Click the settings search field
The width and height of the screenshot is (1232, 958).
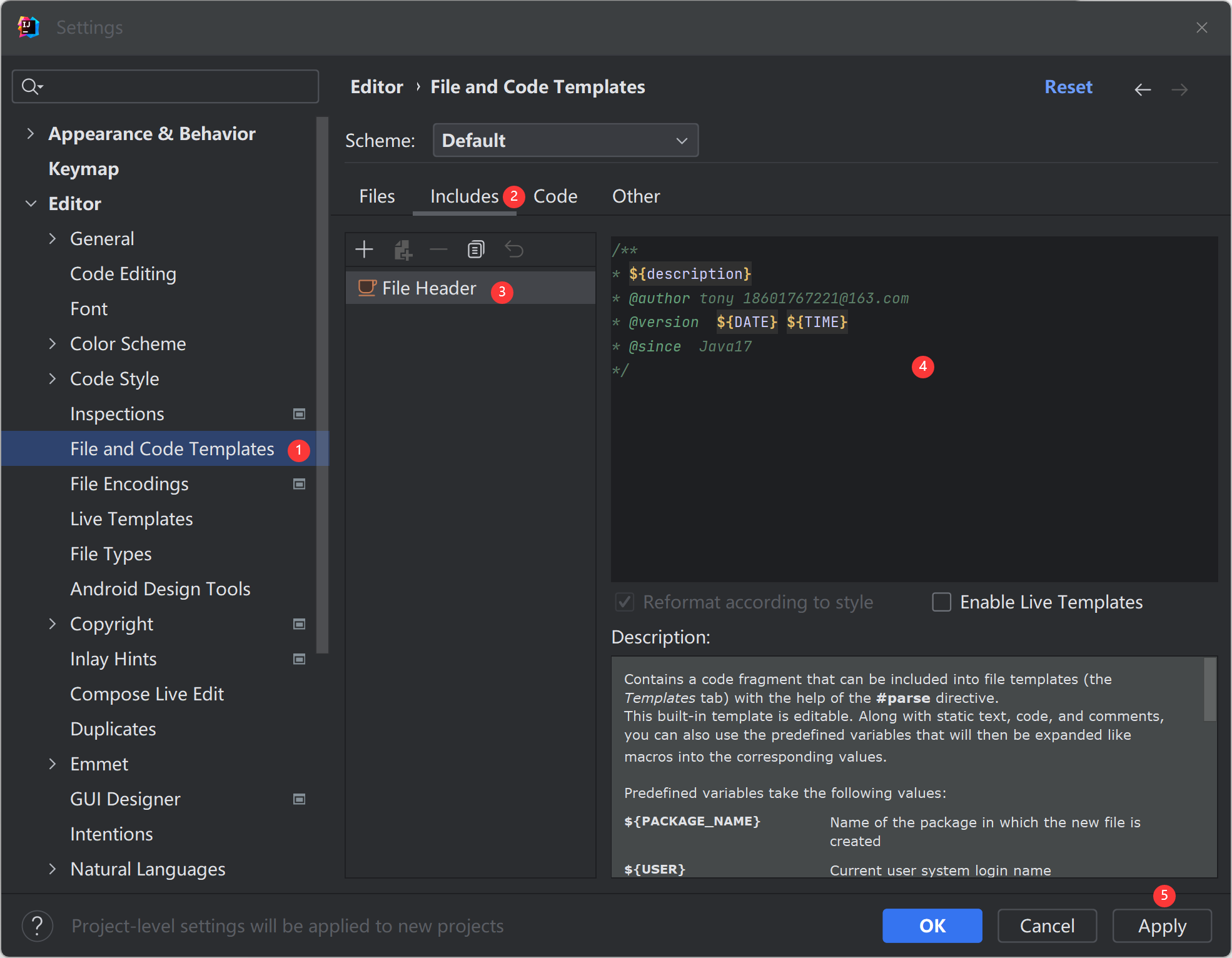[165, 86]
